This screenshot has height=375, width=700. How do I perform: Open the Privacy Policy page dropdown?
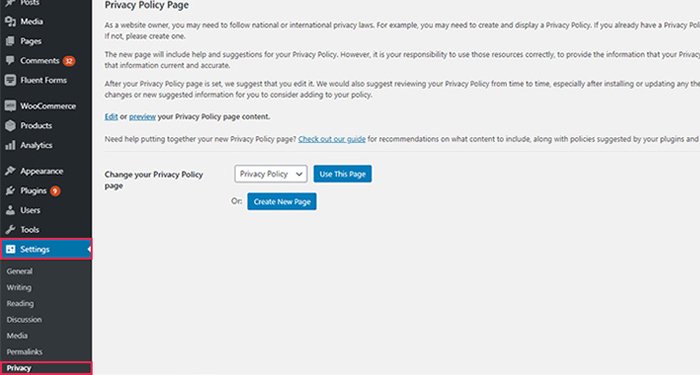click(x=271, y=174)
